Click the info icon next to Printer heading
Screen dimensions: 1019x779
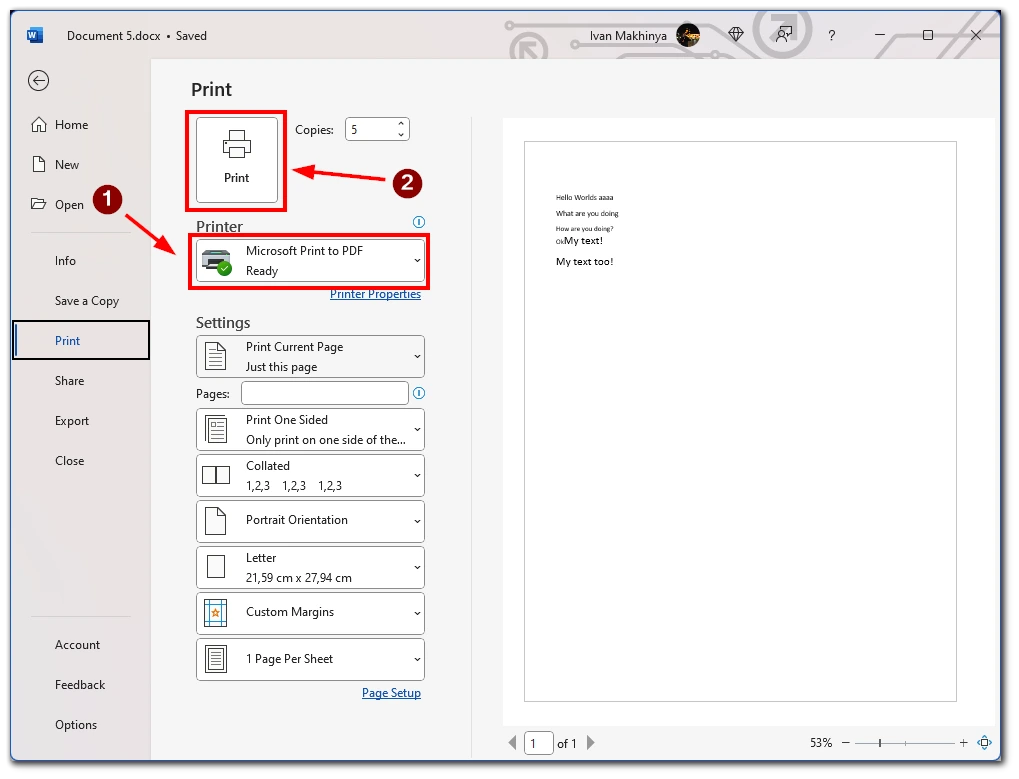[x=418, y=222]
